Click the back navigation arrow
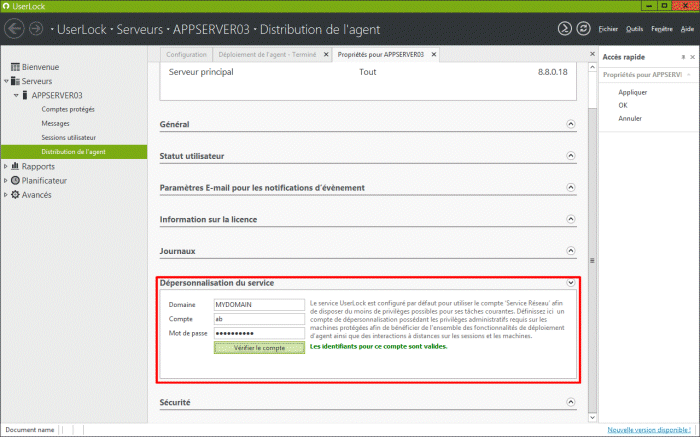Screen dimensions: 700x437 [14, 29]
